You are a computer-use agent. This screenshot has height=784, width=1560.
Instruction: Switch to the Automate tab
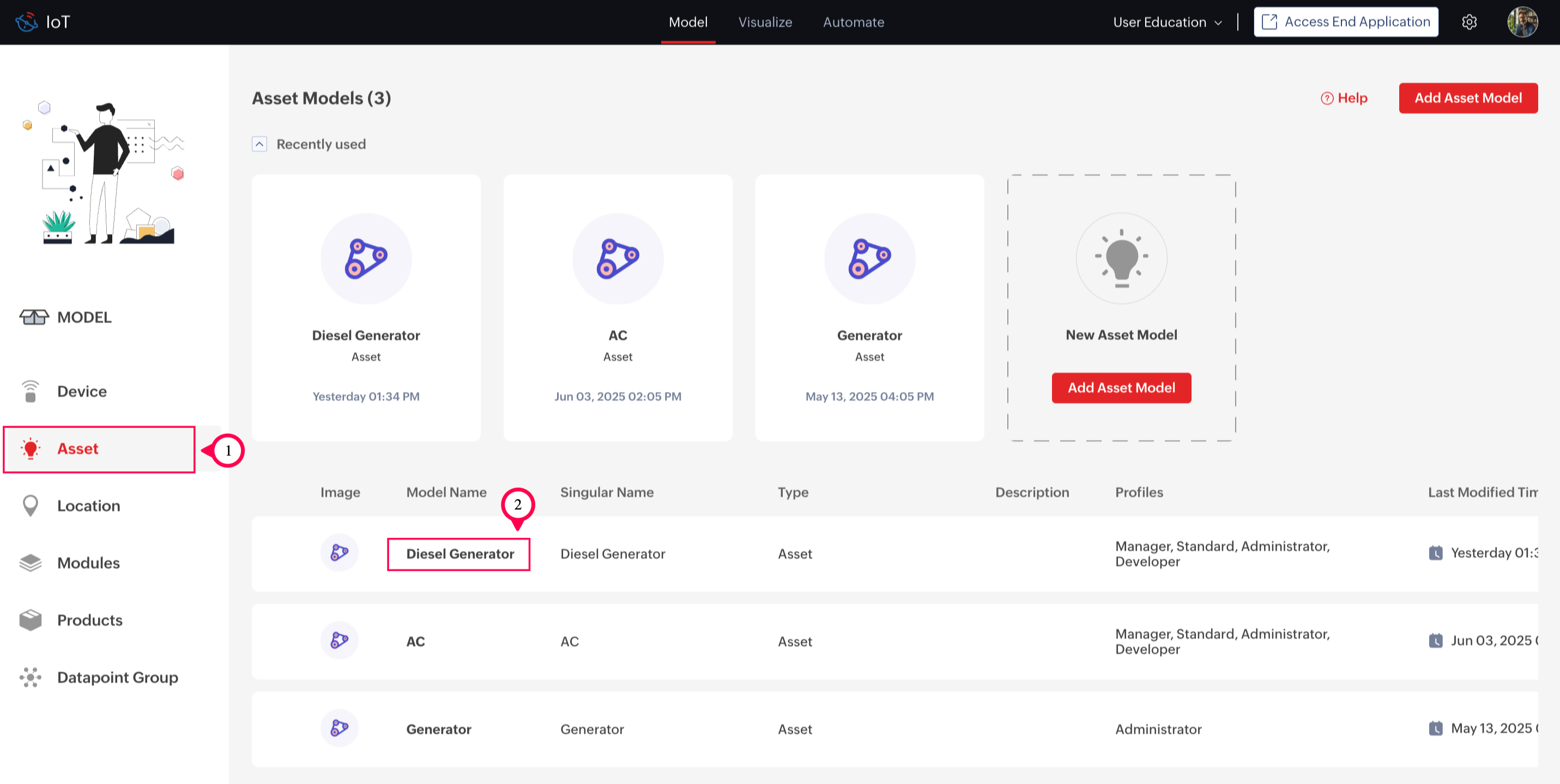[853, 22]
